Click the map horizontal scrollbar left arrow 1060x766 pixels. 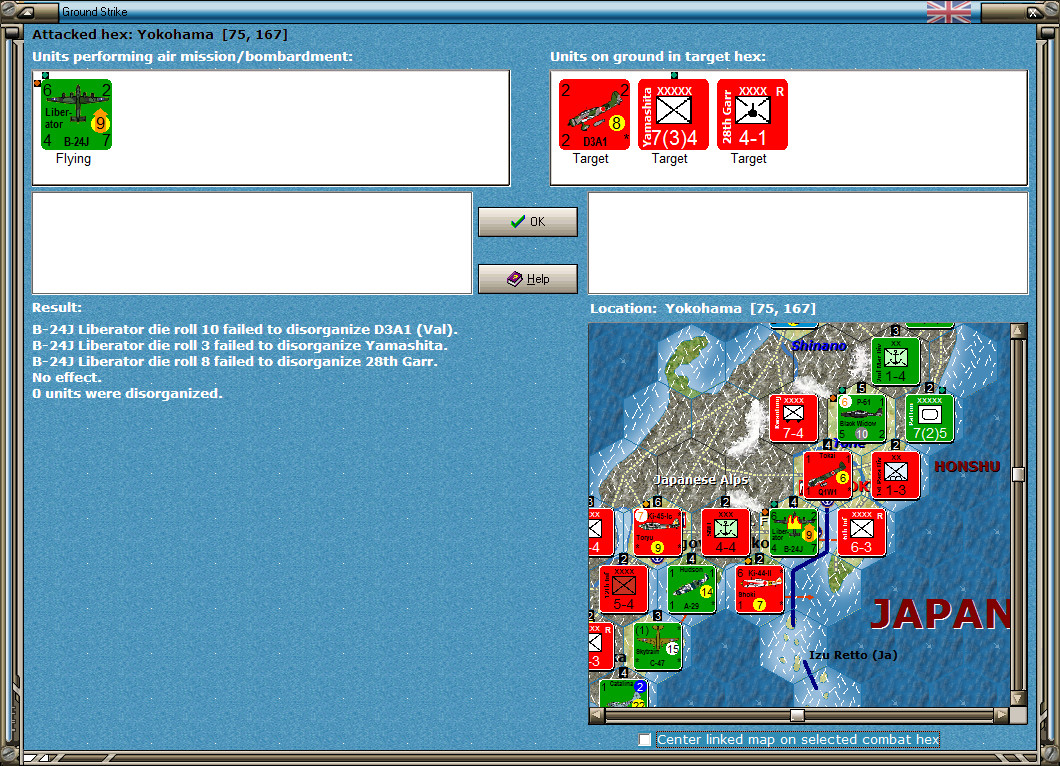596,715
